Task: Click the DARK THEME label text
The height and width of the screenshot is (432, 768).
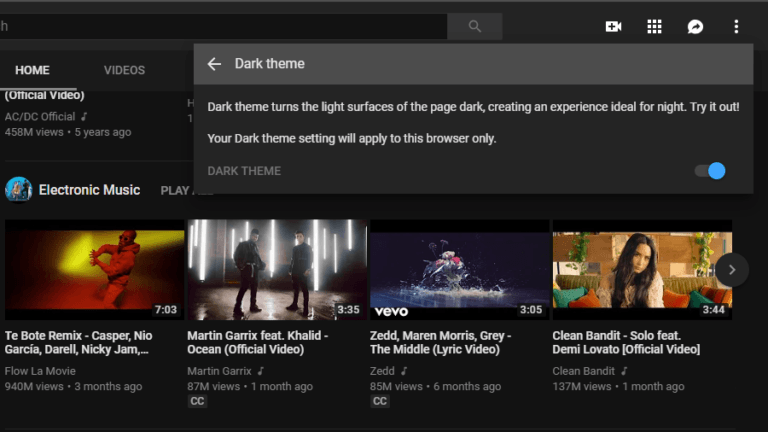Action: click(244, 171)
